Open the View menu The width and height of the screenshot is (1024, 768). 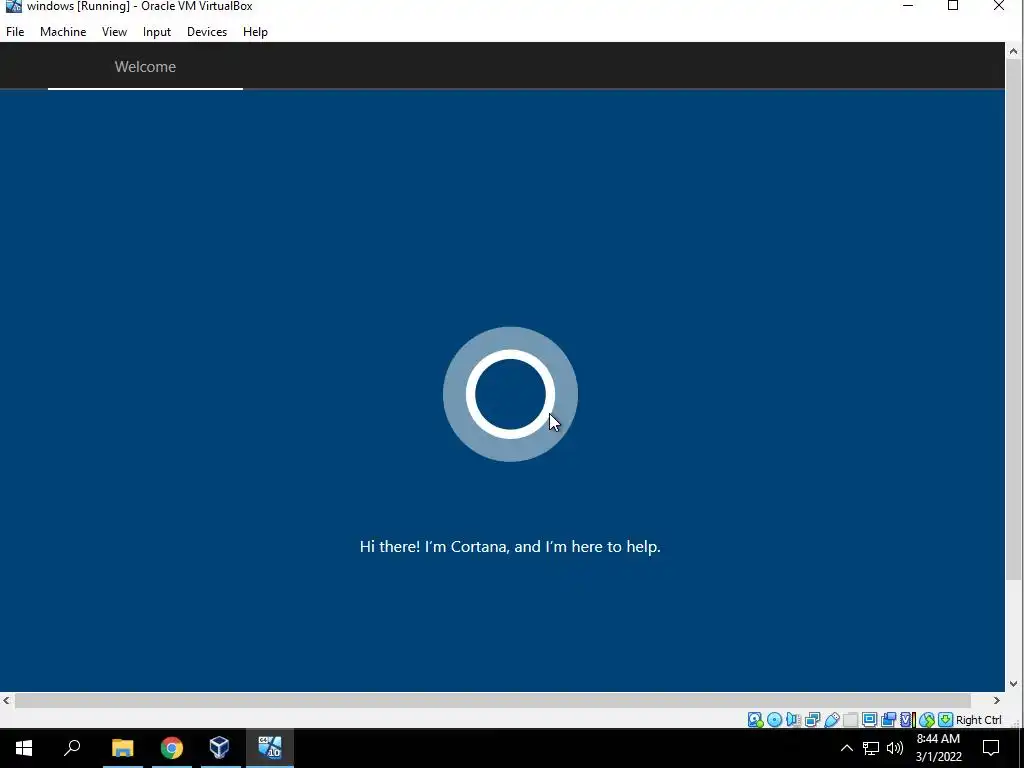tap(114, 32)
